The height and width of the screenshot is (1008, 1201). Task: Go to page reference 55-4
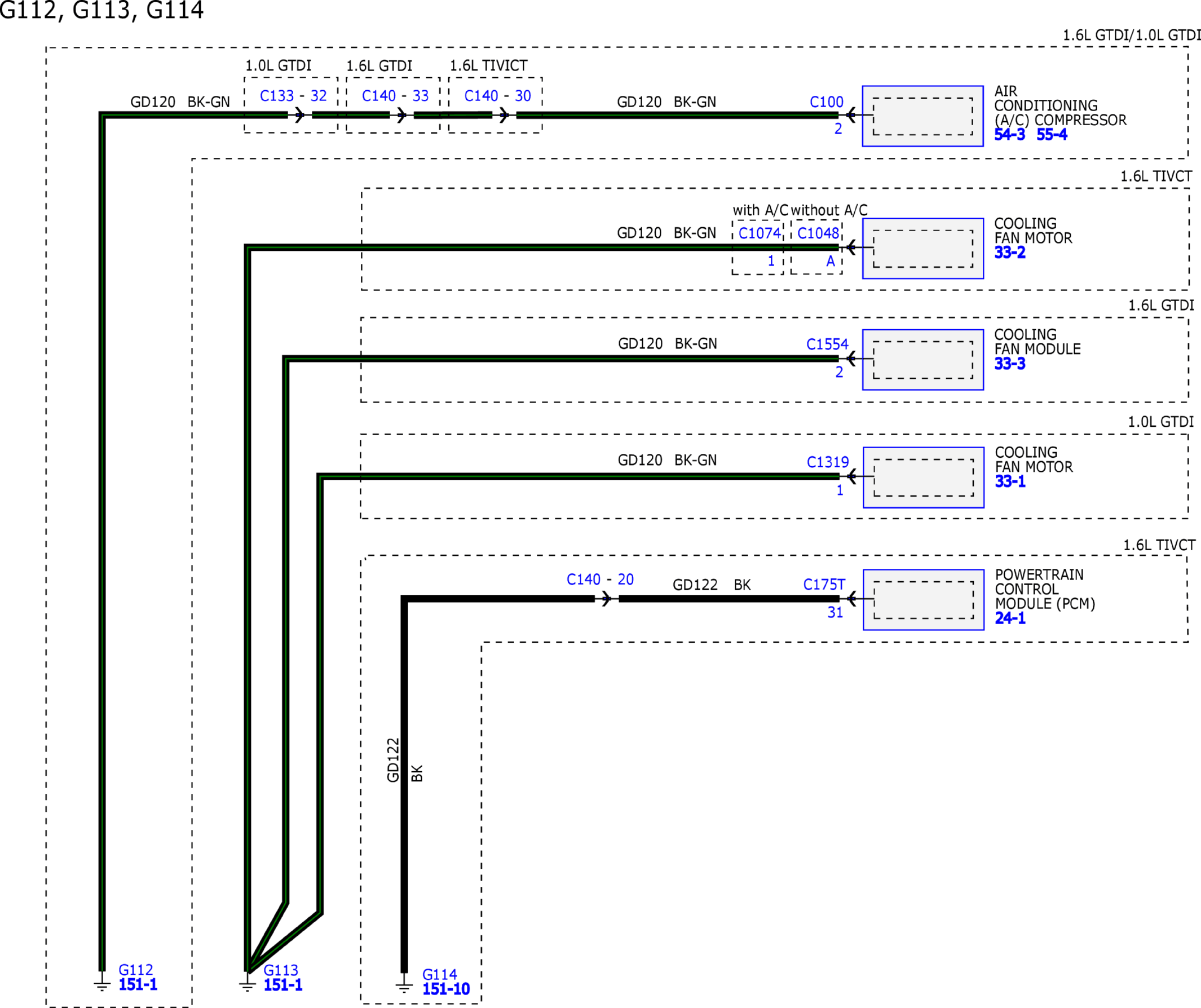tap(1051, 135)
